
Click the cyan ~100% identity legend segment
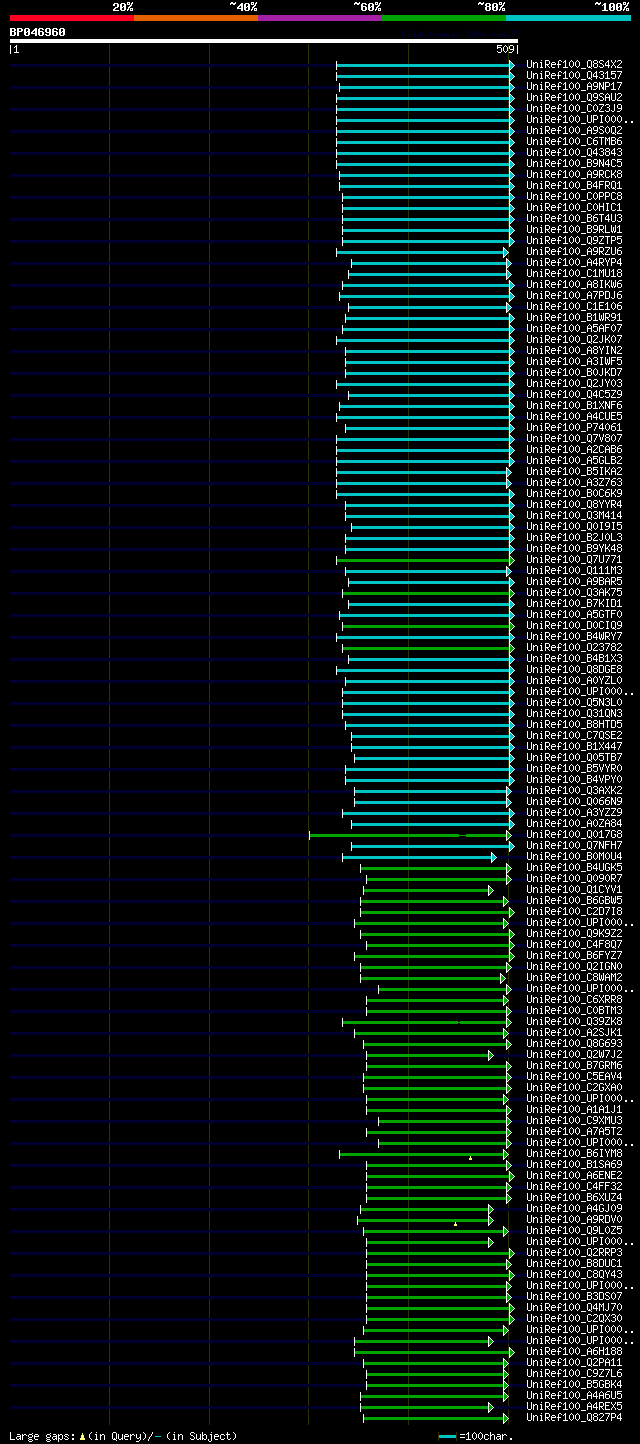pos(568,18)
